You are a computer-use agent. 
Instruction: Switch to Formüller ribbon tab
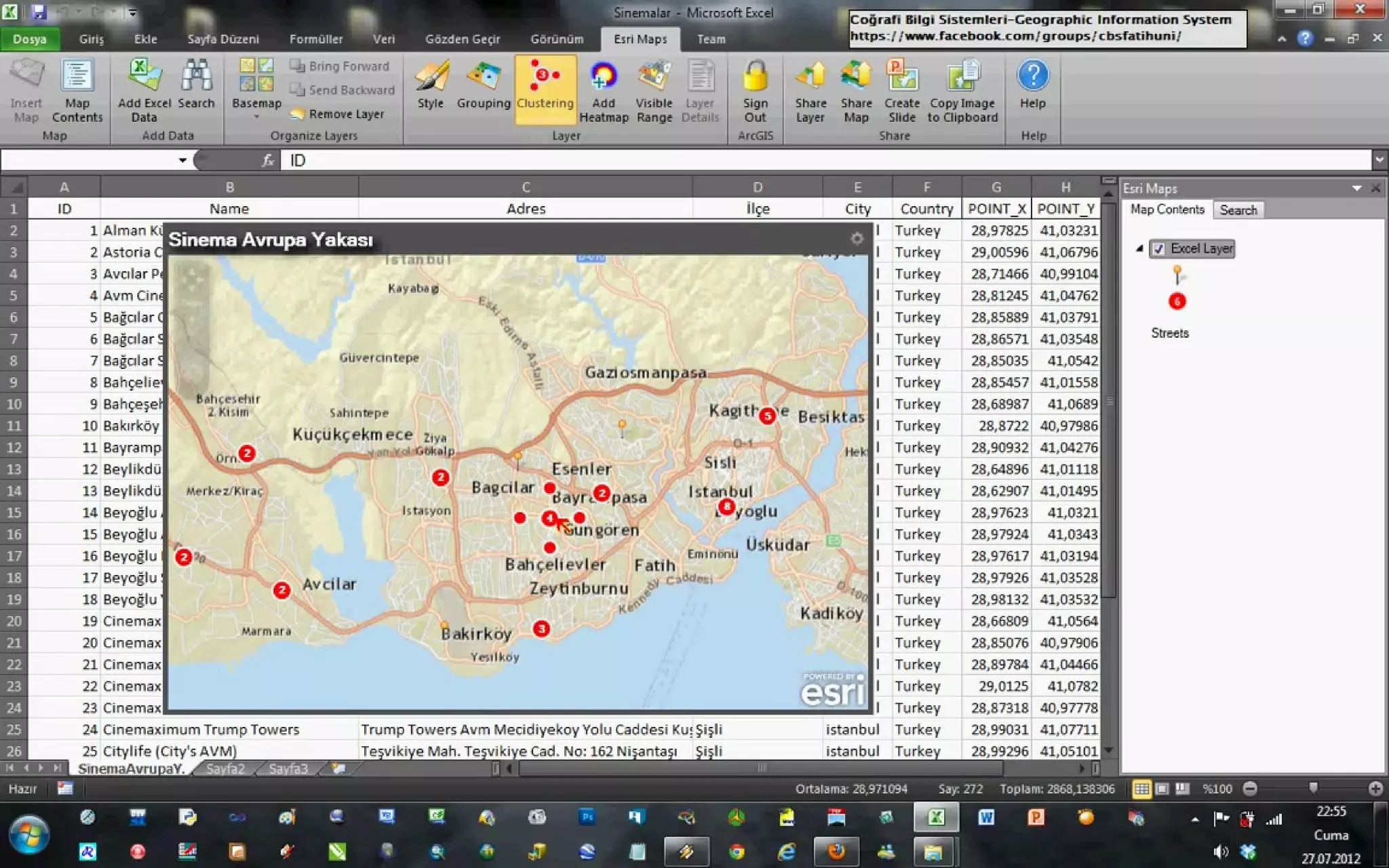pyautogui.click(x=316, y=39)
